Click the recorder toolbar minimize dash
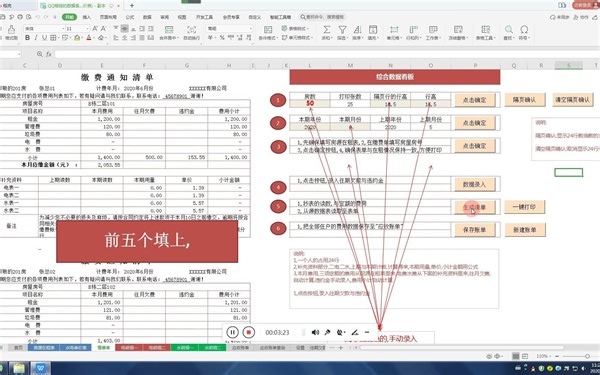 tap(367, 332)
